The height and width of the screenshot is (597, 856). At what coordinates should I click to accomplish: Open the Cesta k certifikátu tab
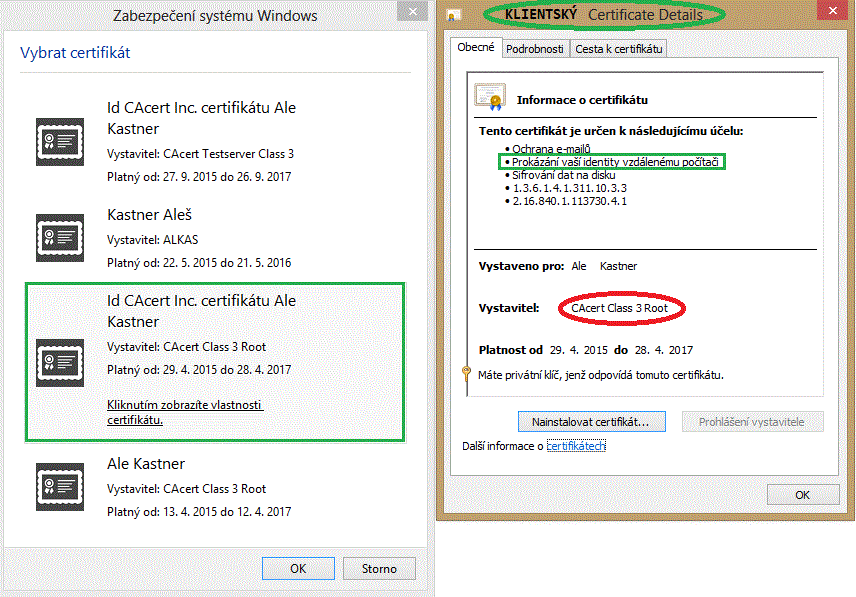pyautogui.click(x=618, y=48)
